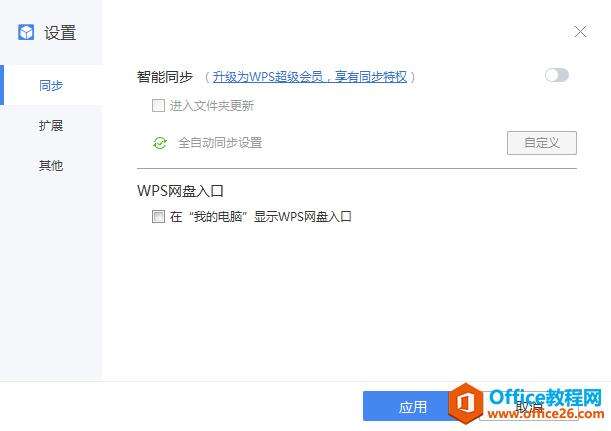Open the 升级为WPS超级会员 link
611x431 pixels.
tap(310, 77)
